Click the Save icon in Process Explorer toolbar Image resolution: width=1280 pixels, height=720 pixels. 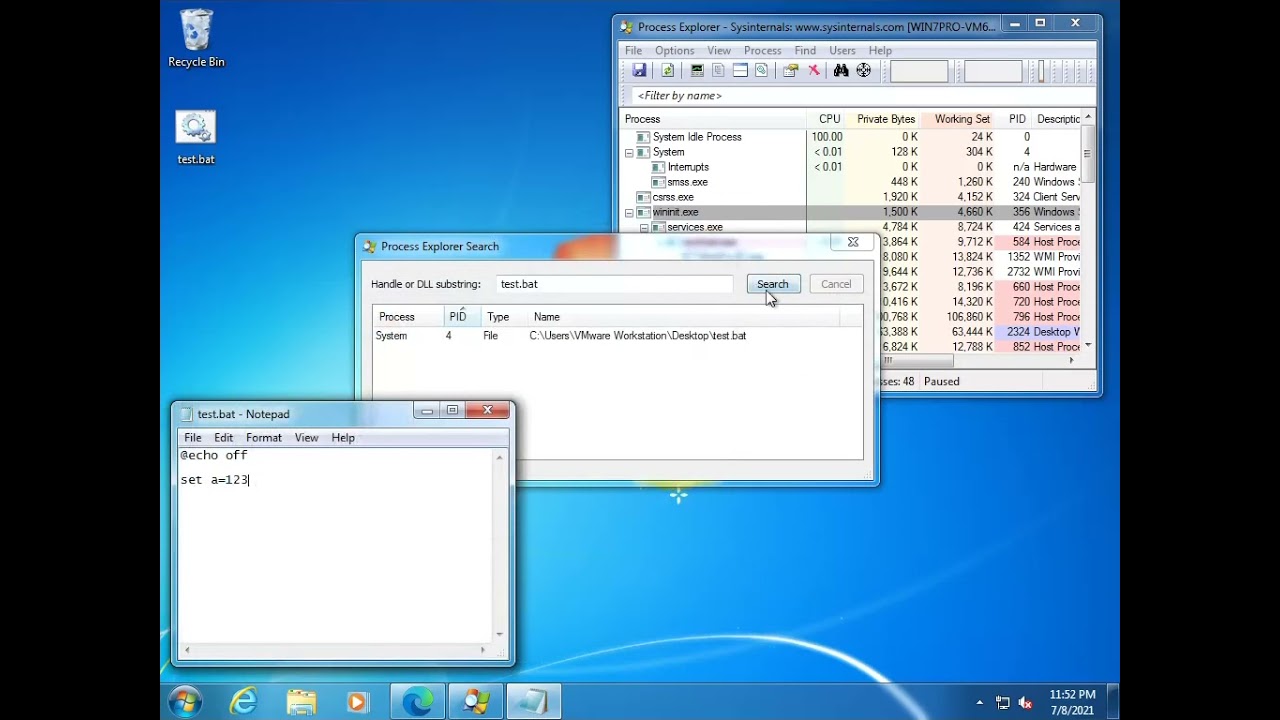pos(639,70)
